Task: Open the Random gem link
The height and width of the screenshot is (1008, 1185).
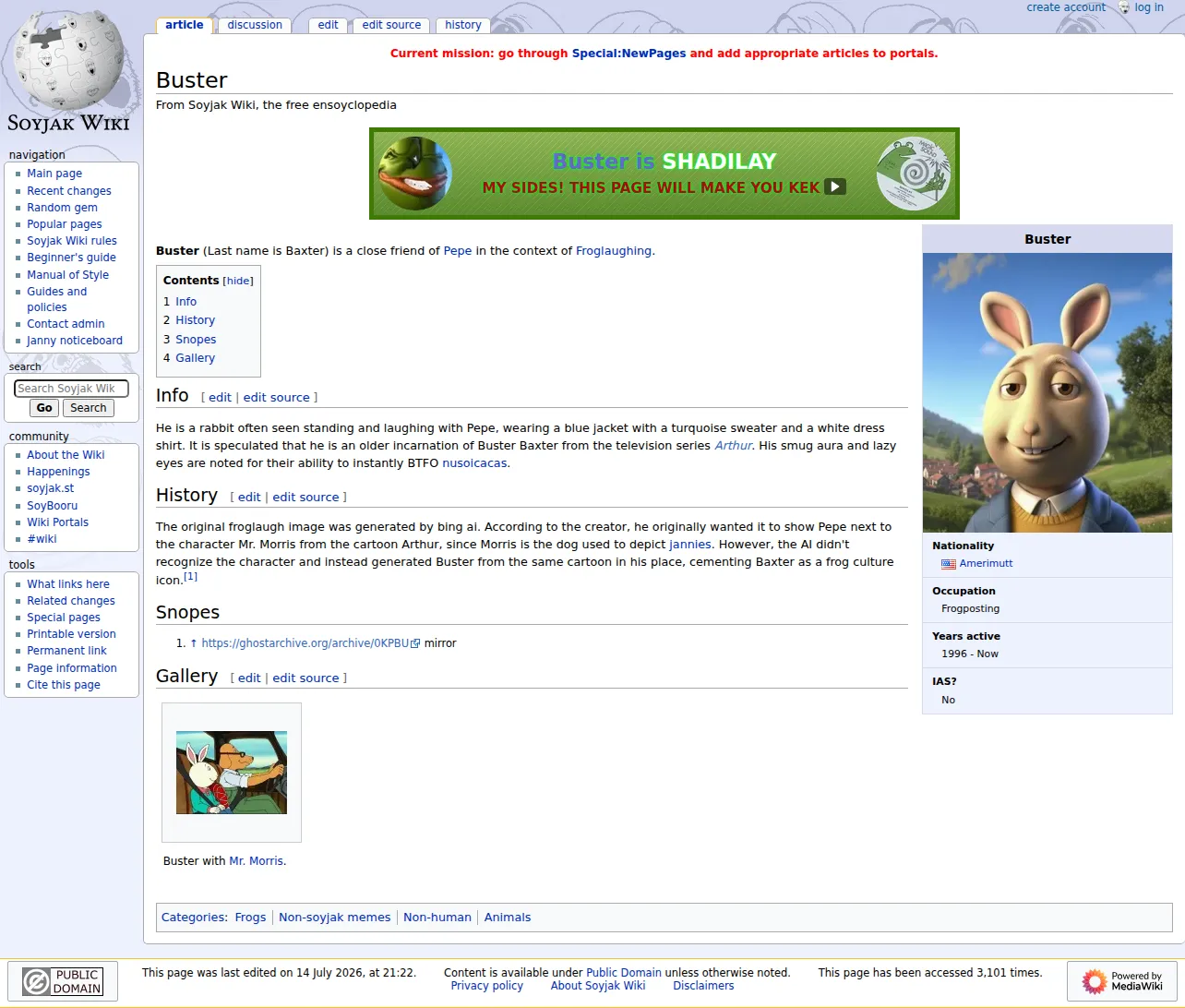Action: click(62, 208)
